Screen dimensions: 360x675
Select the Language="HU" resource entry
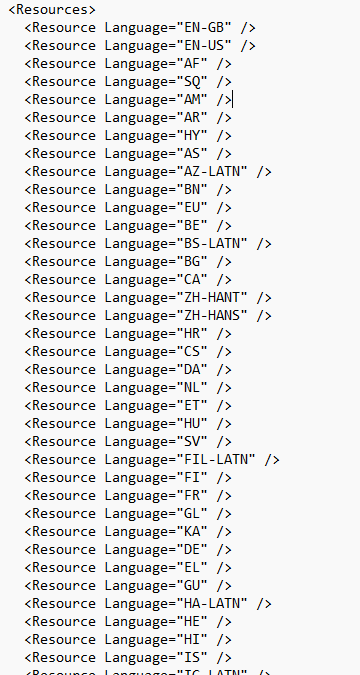[x=128, y=424]
